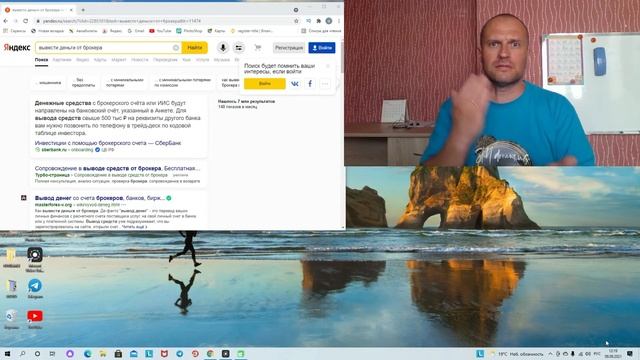This screenshot has width=640, height=360.
Task: Switch to Chrome on the taskbar
Action: pos(210,354)
